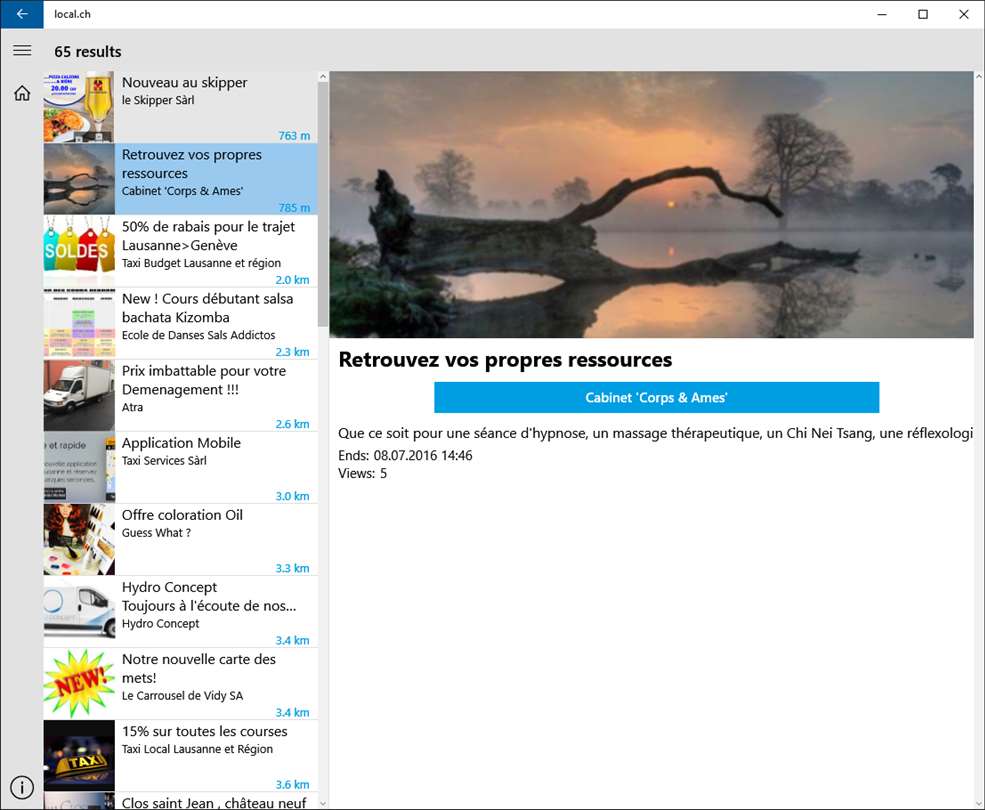Click the SOLDES tags thumbnail
Screen dimensions: 985x810
point(79,251)
